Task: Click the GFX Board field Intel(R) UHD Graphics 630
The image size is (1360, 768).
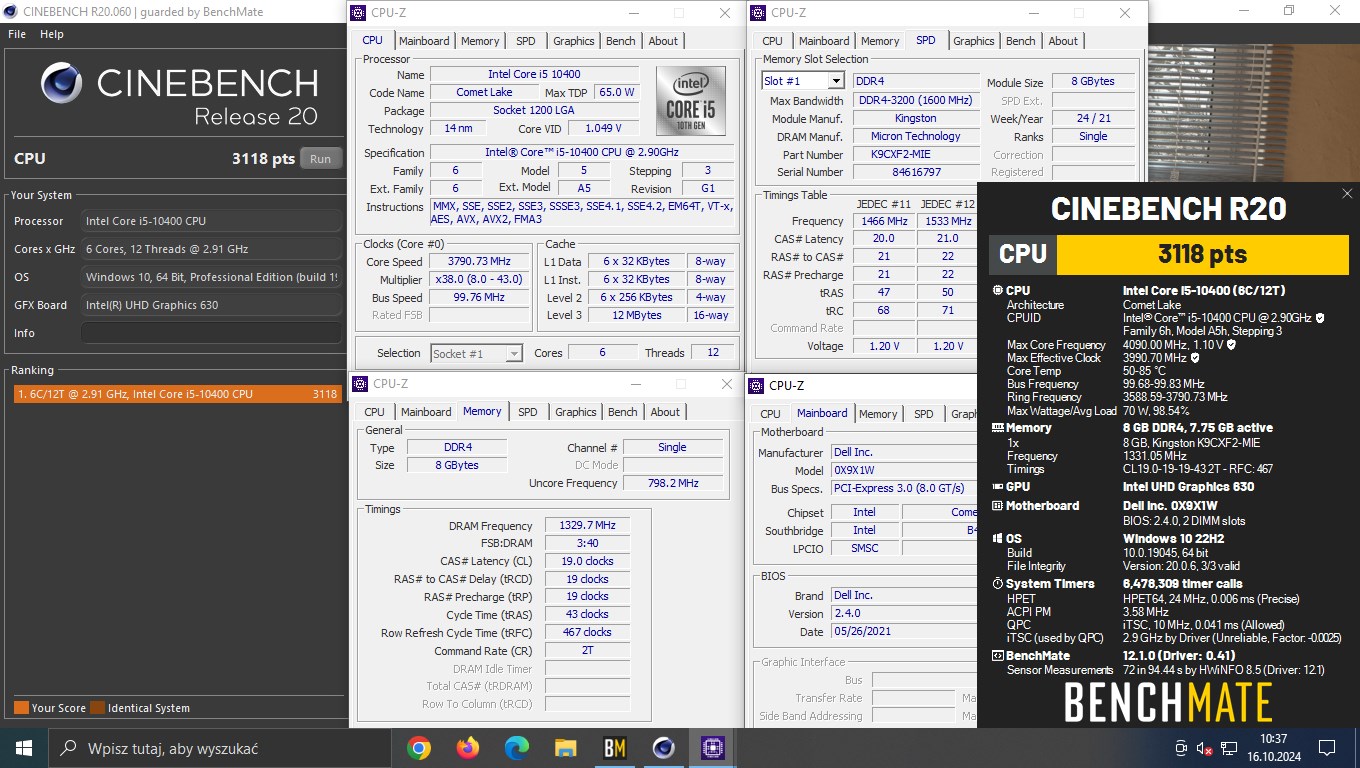Action: coord(209,305)
